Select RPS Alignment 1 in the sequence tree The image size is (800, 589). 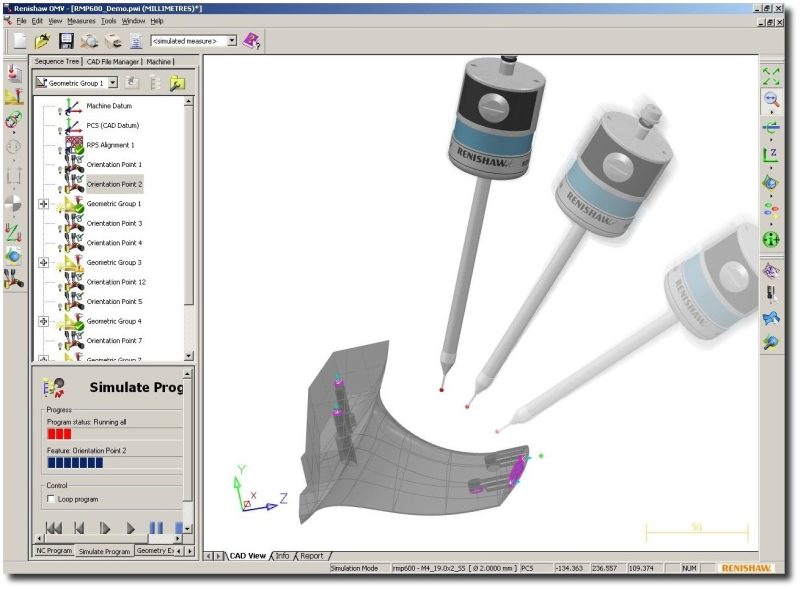point(110,145)
